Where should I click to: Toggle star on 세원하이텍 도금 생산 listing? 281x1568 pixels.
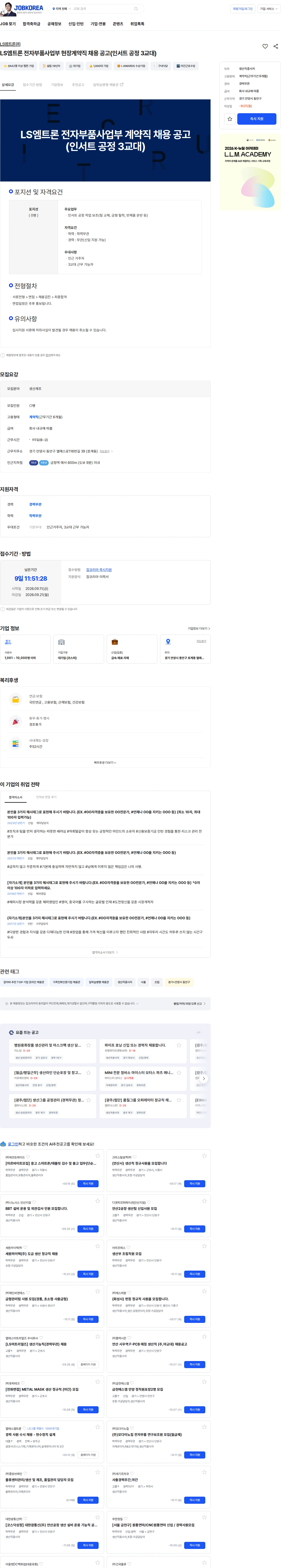[x=97, y=1246]
